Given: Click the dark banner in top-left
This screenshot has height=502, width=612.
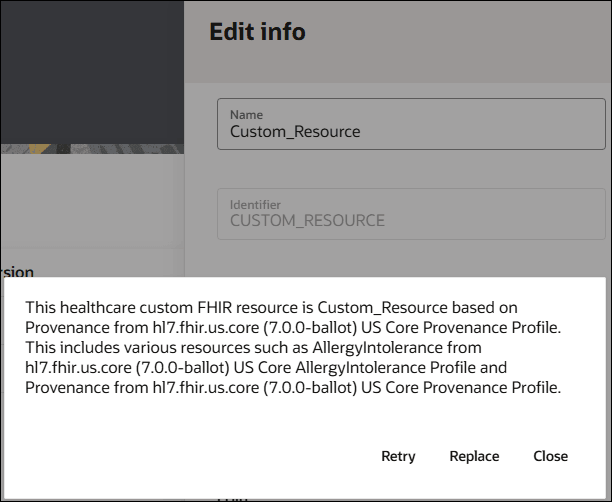Looking at the screenshot, I should pyautogui.click(x=92, y=70).
